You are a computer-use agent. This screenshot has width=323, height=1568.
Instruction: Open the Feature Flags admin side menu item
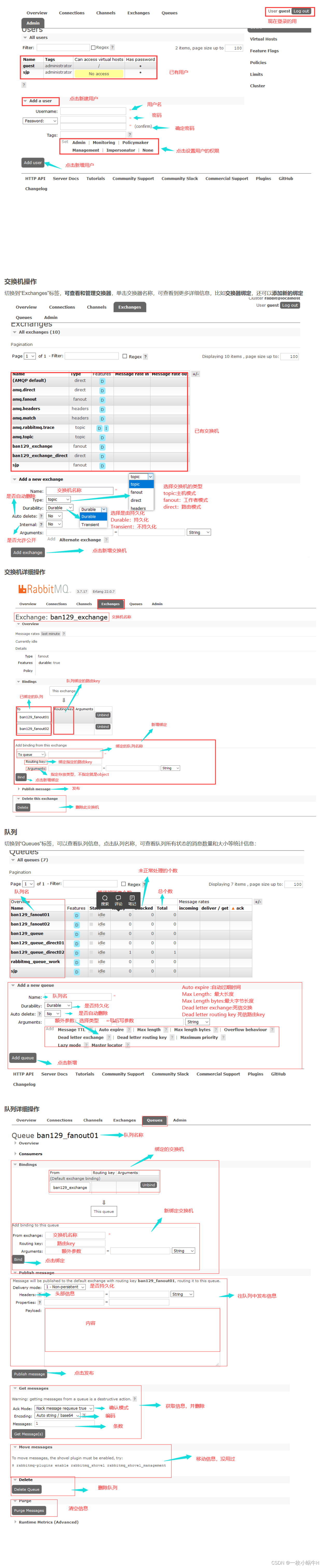point(264,51)
